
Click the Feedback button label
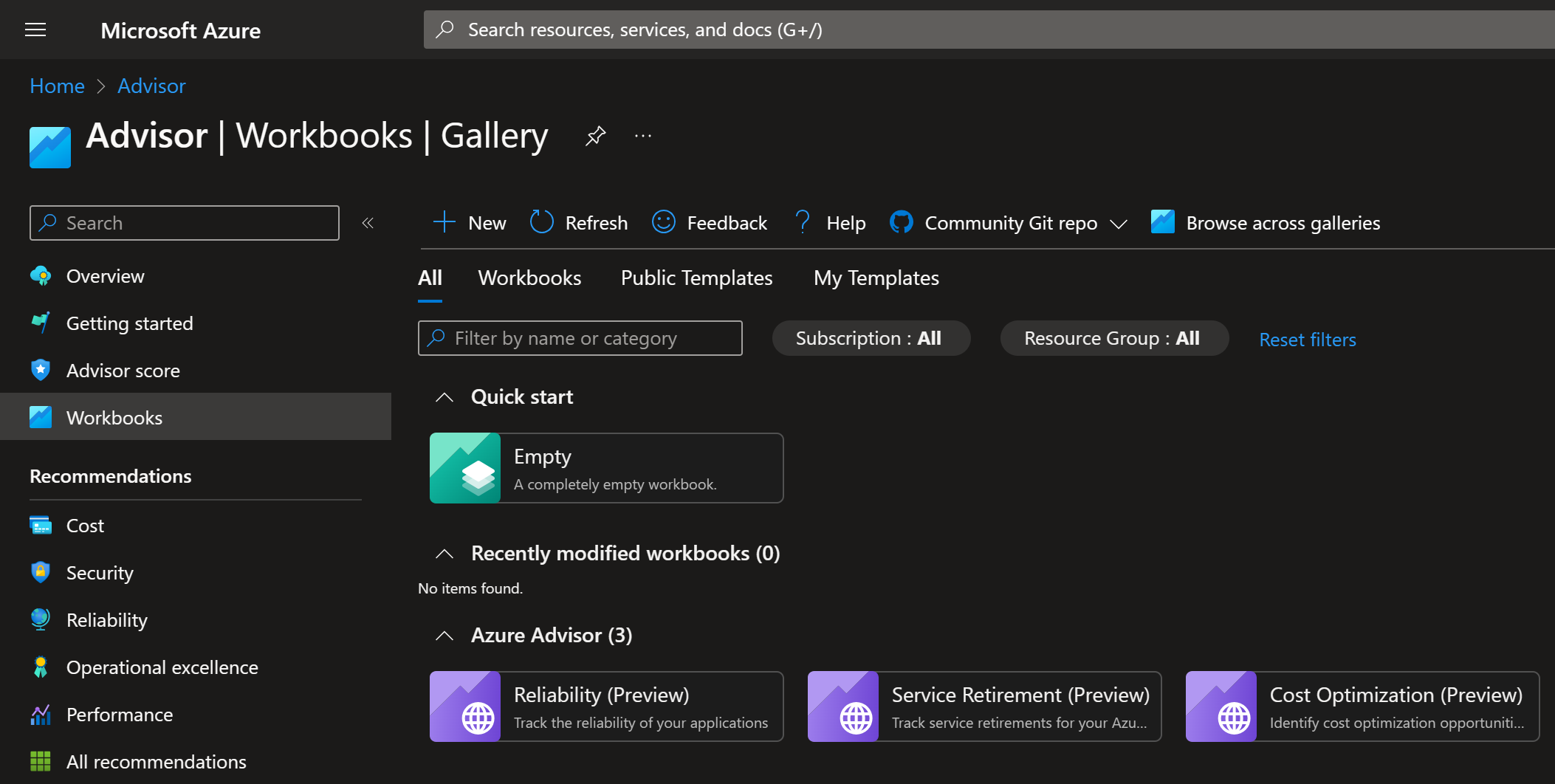click(x=727, y=223)
